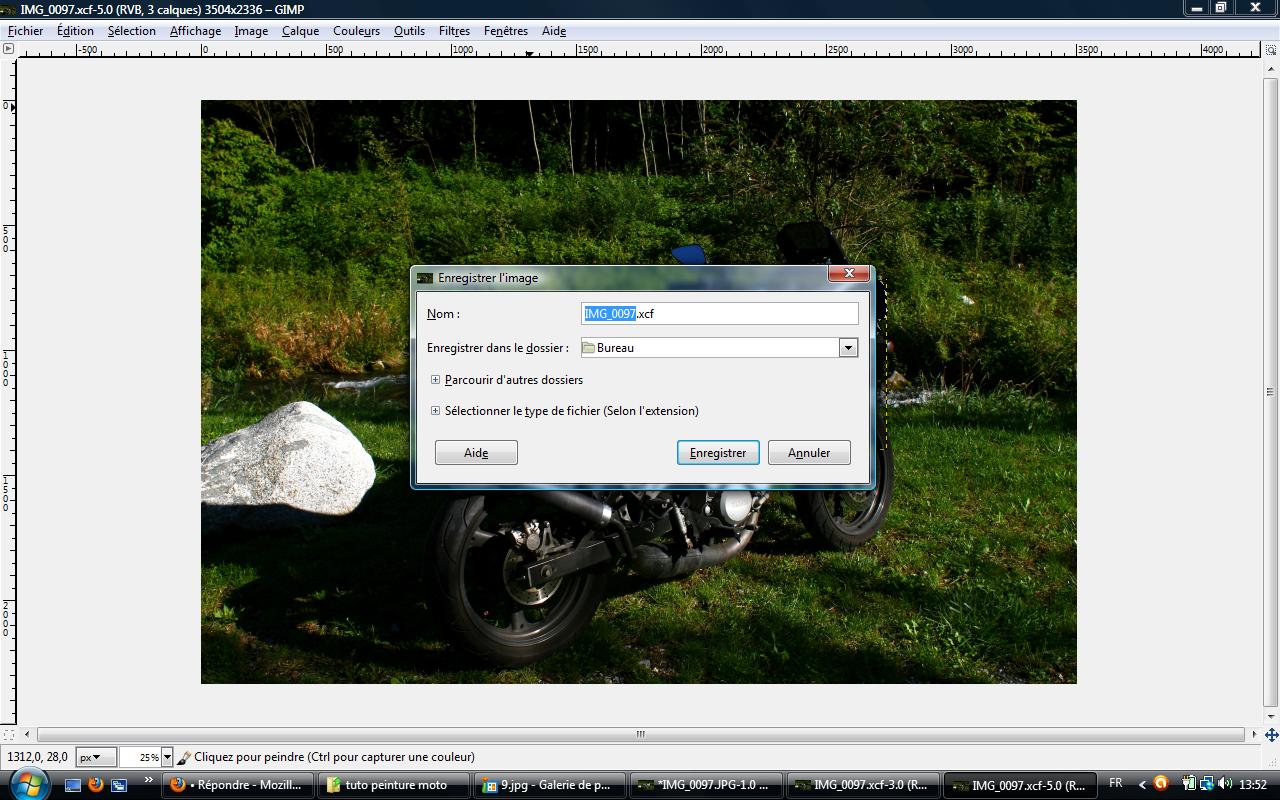
Task: Open the px unit dropdown in status bar
Action: pos(96,757)
